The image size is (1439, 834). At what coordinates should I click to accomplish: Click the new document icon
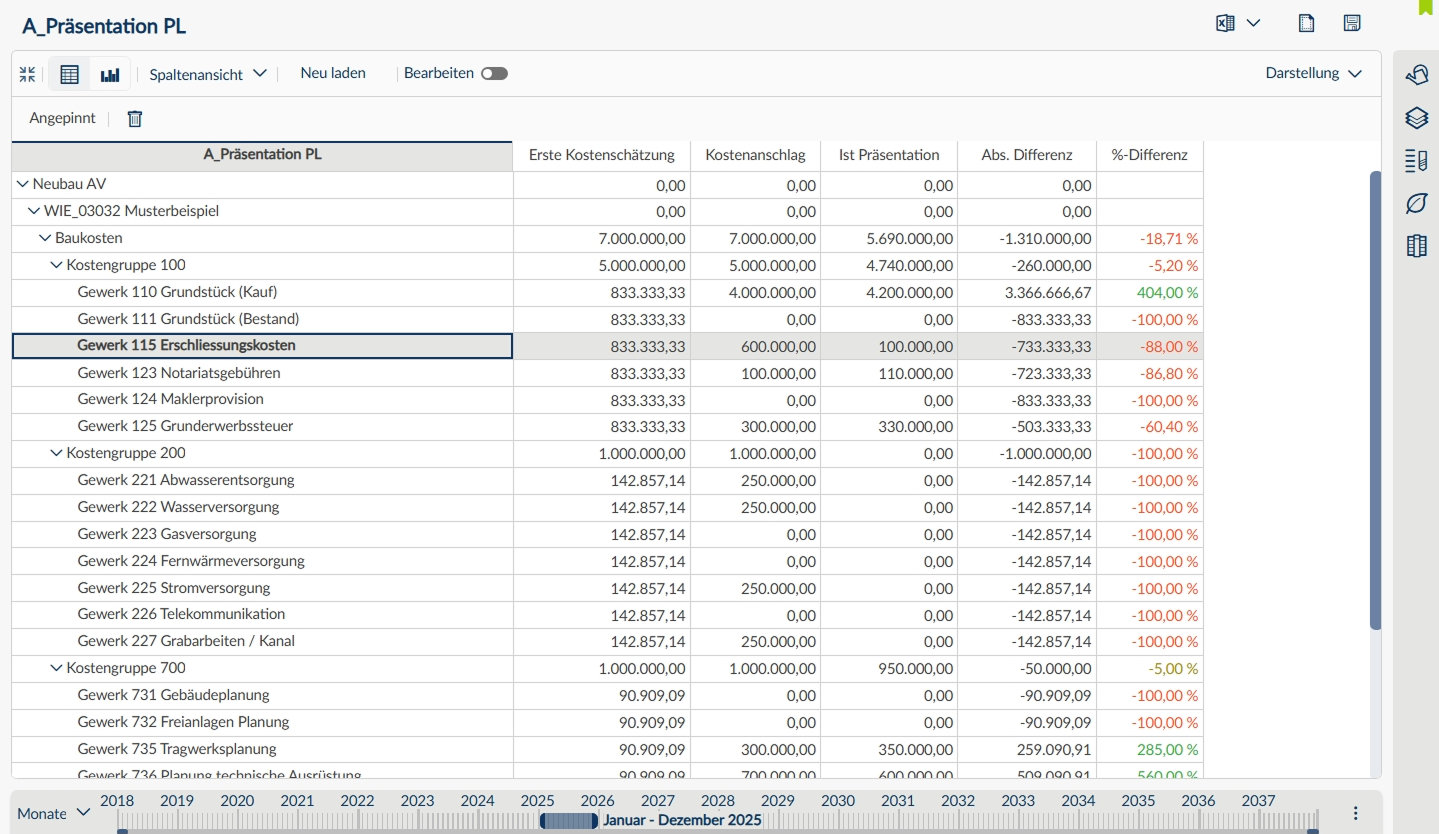(x=1306, y=24)
